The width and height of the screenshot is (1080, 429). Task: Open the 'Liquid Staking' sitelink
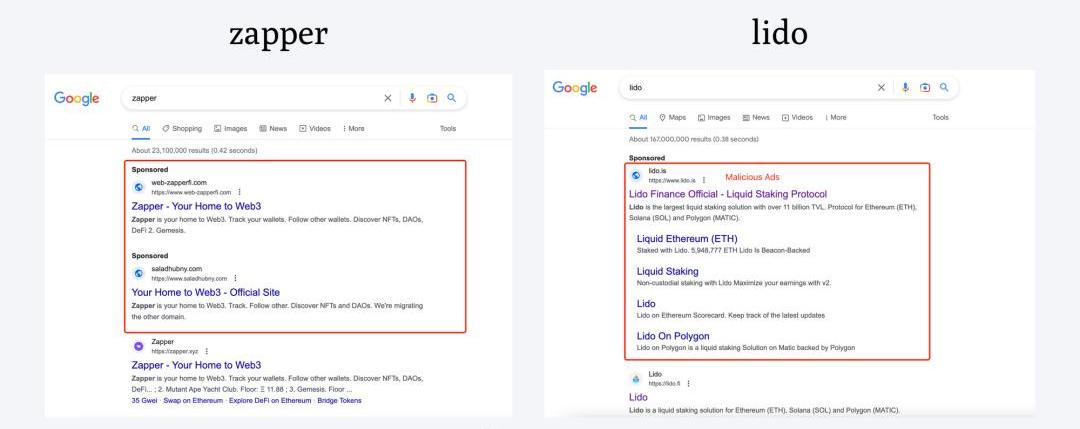coord(667,271)
